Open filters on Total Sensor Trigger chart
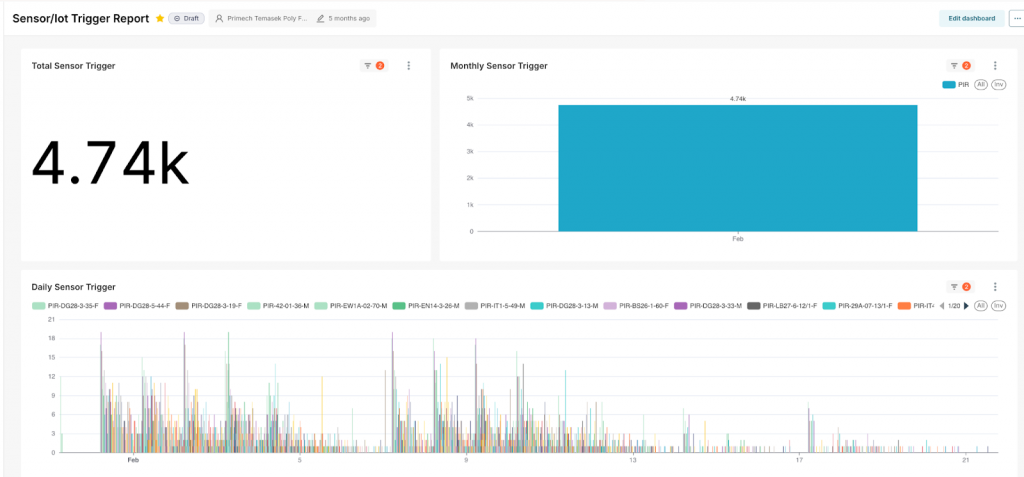The height and width of the screenshot is (477, 1024). (x=373, y=66)
